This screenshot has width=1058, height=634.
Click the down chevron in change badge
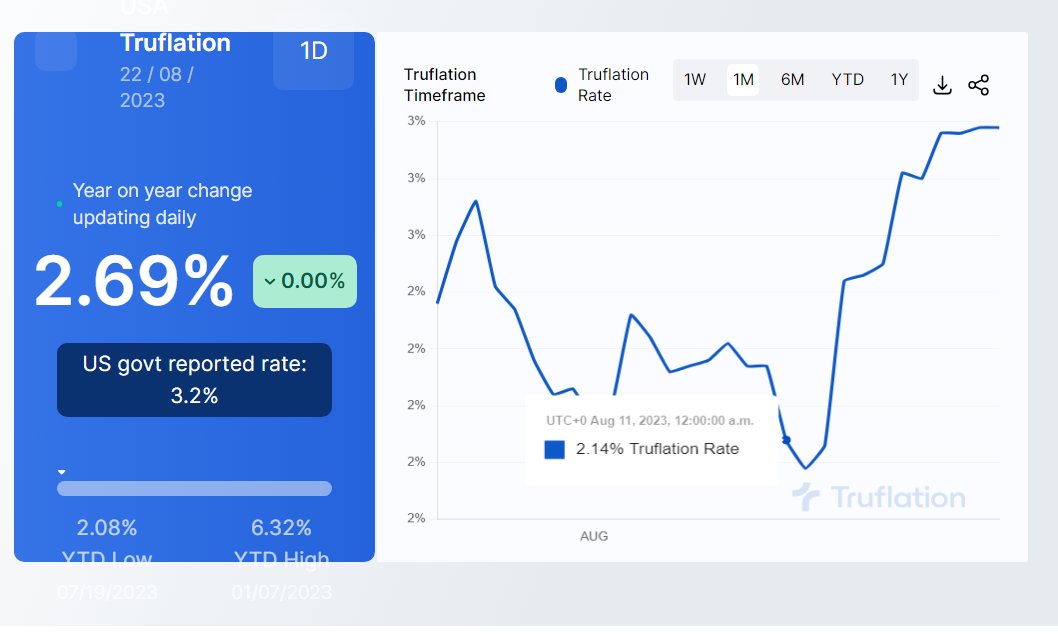point(270,281)
